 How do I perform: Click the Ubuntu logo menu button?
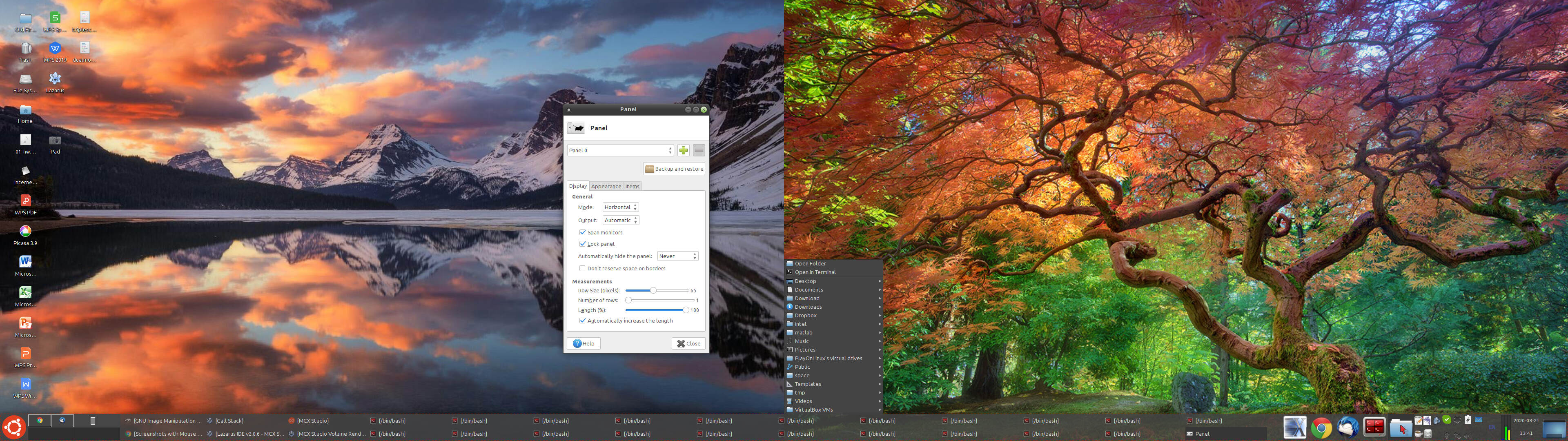13,427
